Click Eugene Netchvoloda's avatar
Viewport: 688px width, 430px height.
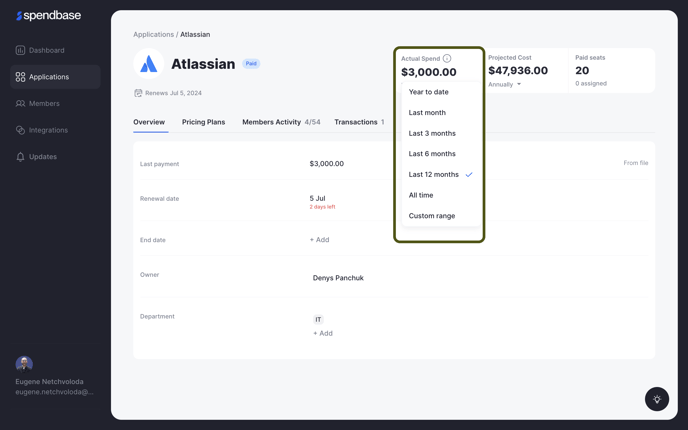tap(24, 364)
